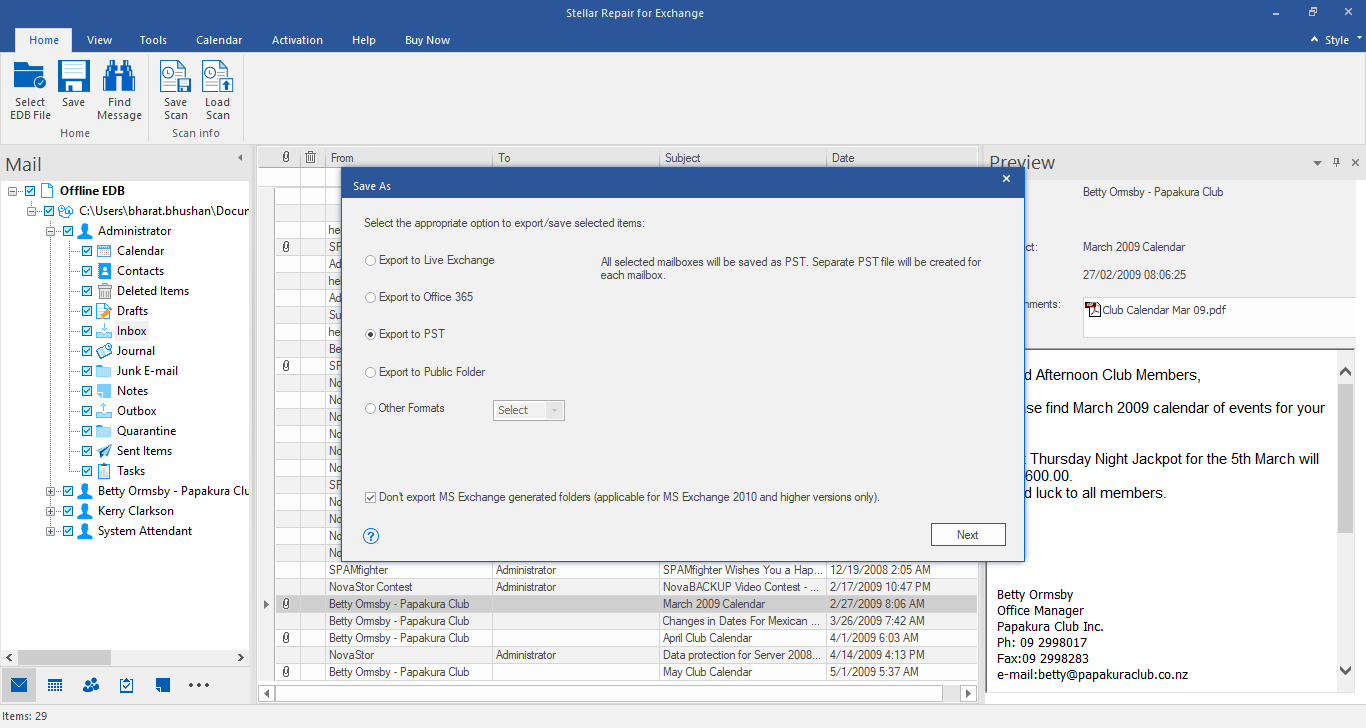This screenshot has height=728, width=1366.
Task: Open more views ellipsis at bottom
Action: coord(199,685)
